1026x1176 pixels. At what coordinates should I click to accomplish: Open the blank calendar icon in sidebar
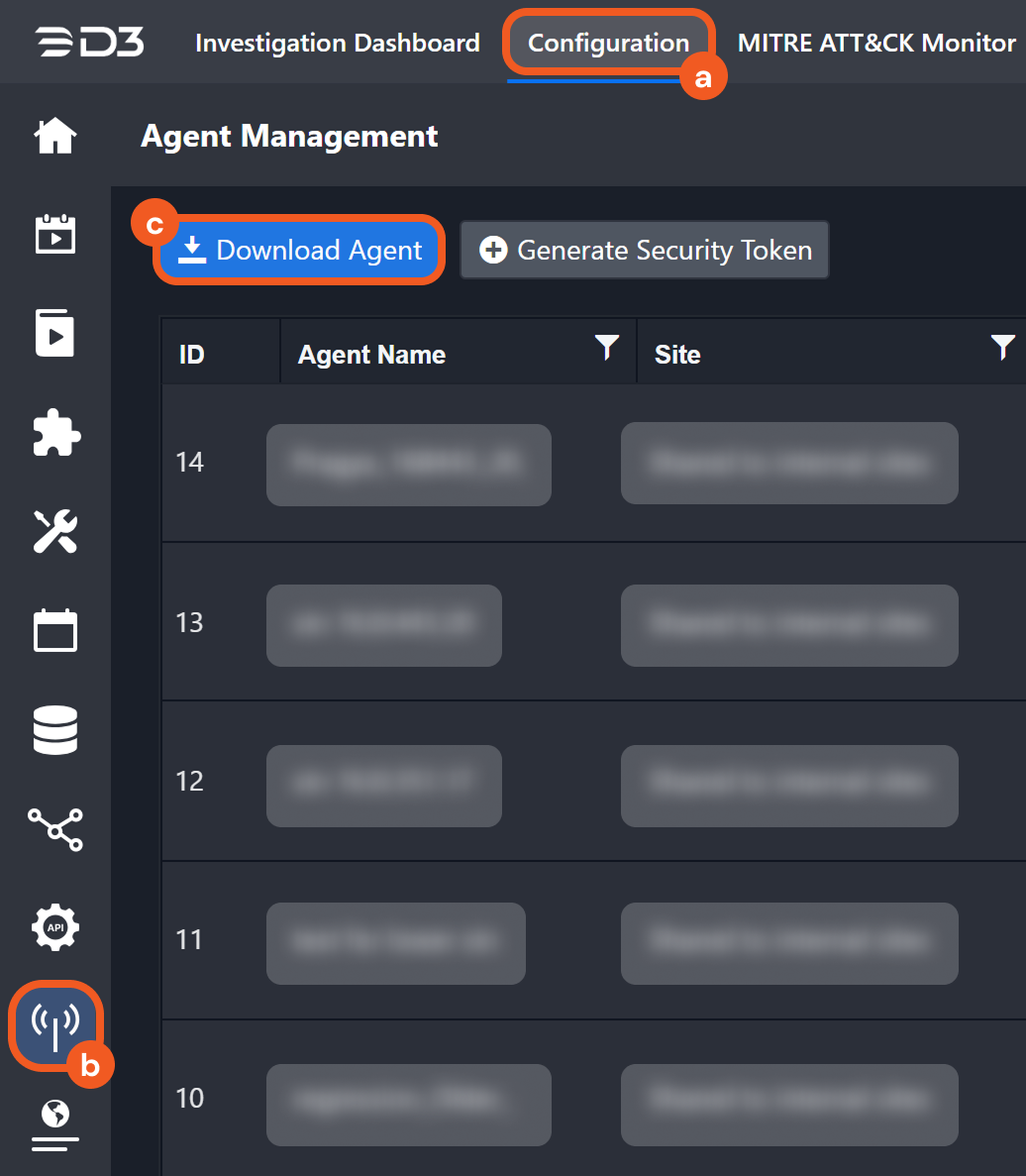(55, 630)
